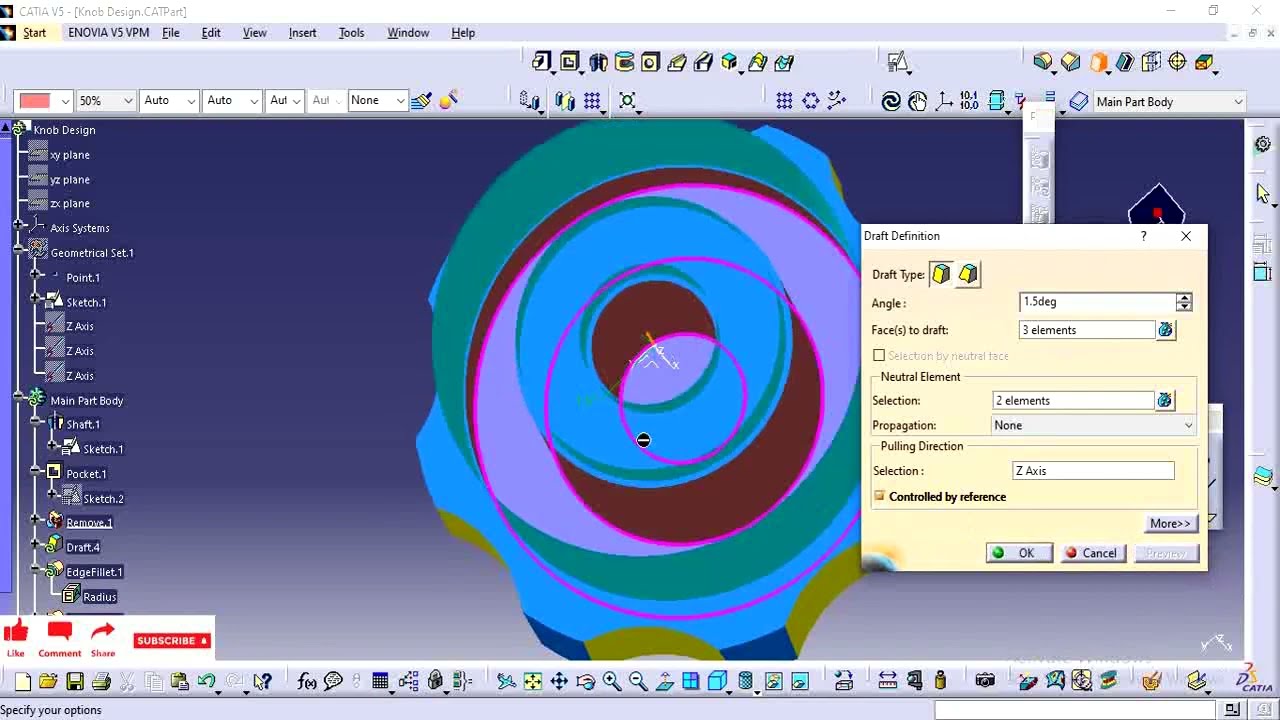
Task: Click the Zoom Out magnifier icon
Action: click(638, 682)
